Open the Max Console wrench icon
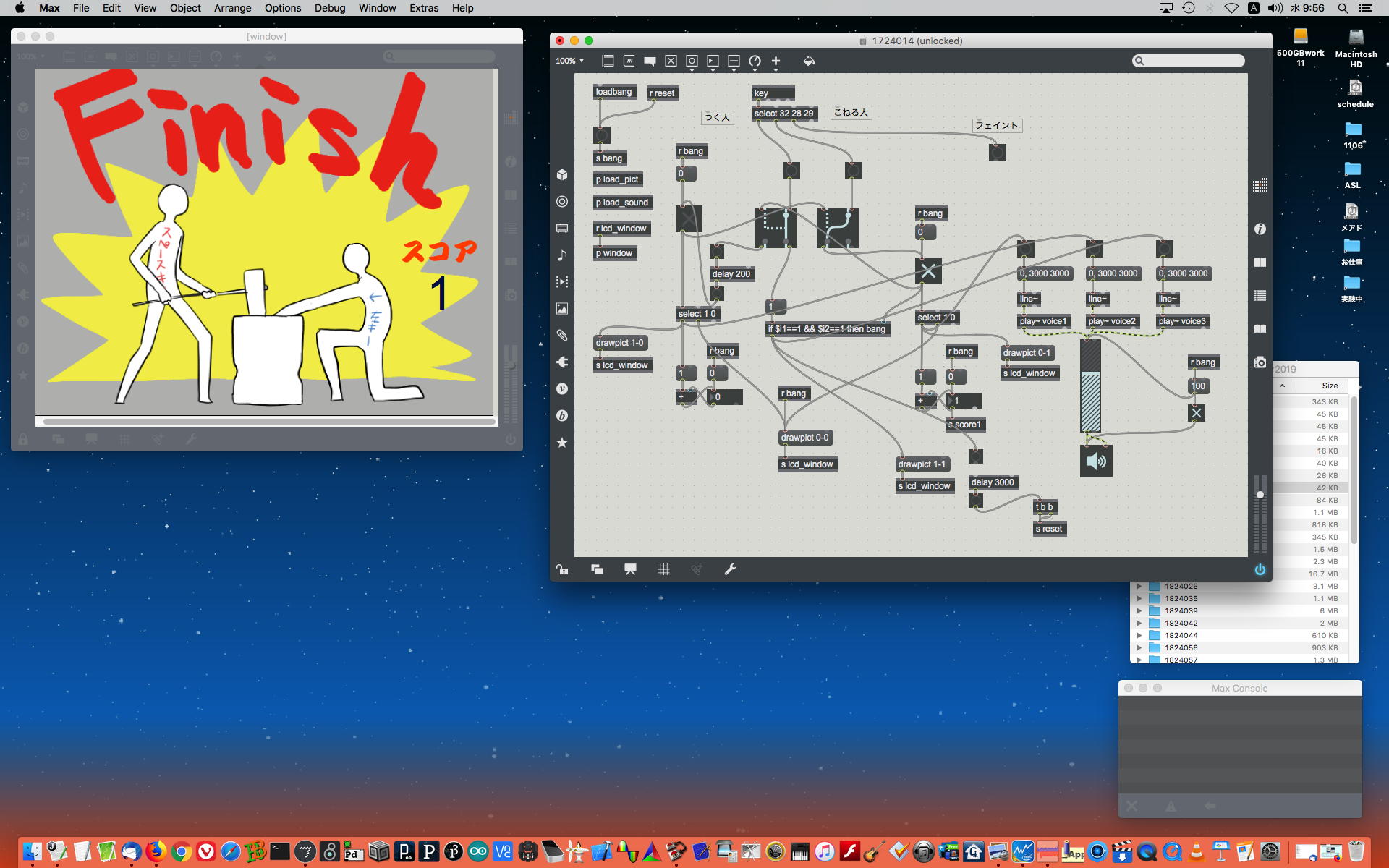Image resolution: width=1389 pixels, height=868 pixels. click(x=730, y=569)
